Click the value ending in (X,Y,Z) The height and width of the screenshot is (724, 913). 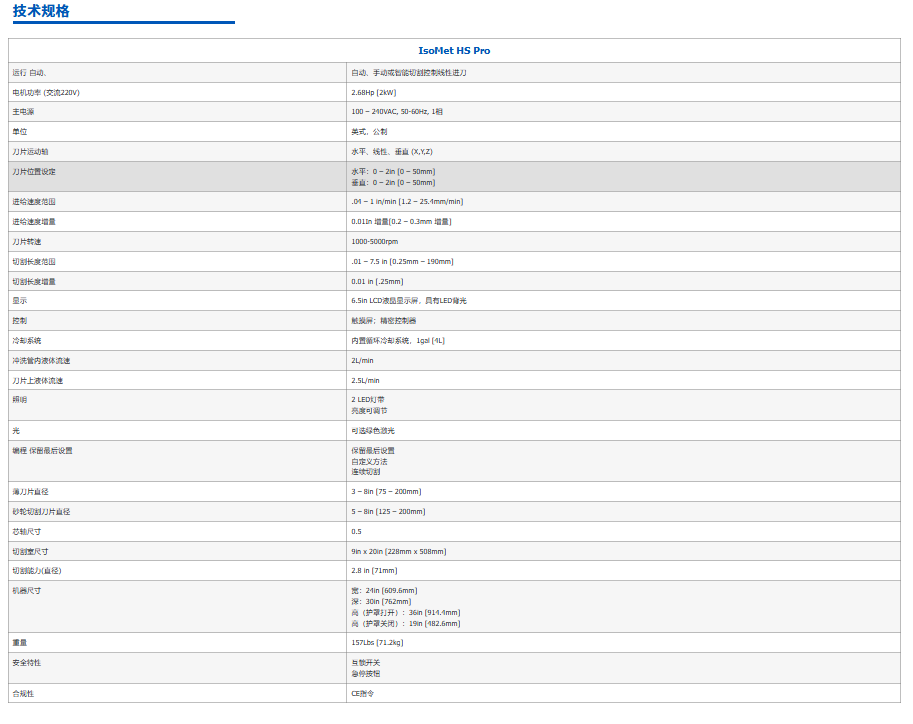(392, 152)
